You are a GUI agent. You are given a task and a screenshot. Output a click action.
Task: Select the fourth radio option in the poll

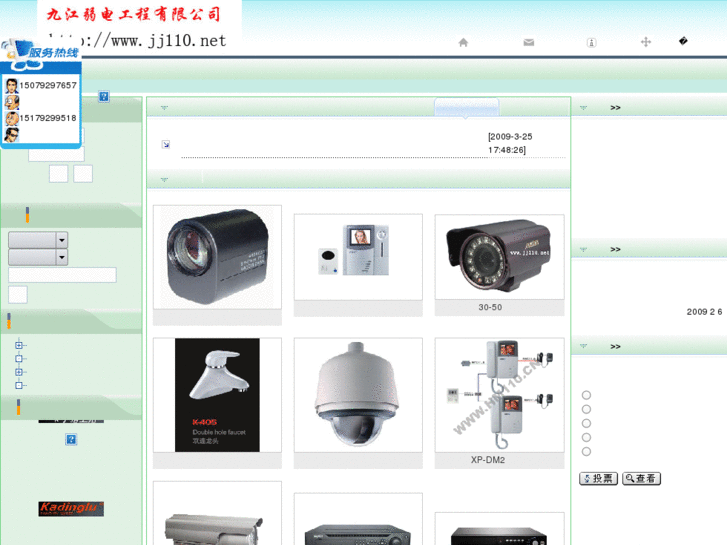(586, 437)
